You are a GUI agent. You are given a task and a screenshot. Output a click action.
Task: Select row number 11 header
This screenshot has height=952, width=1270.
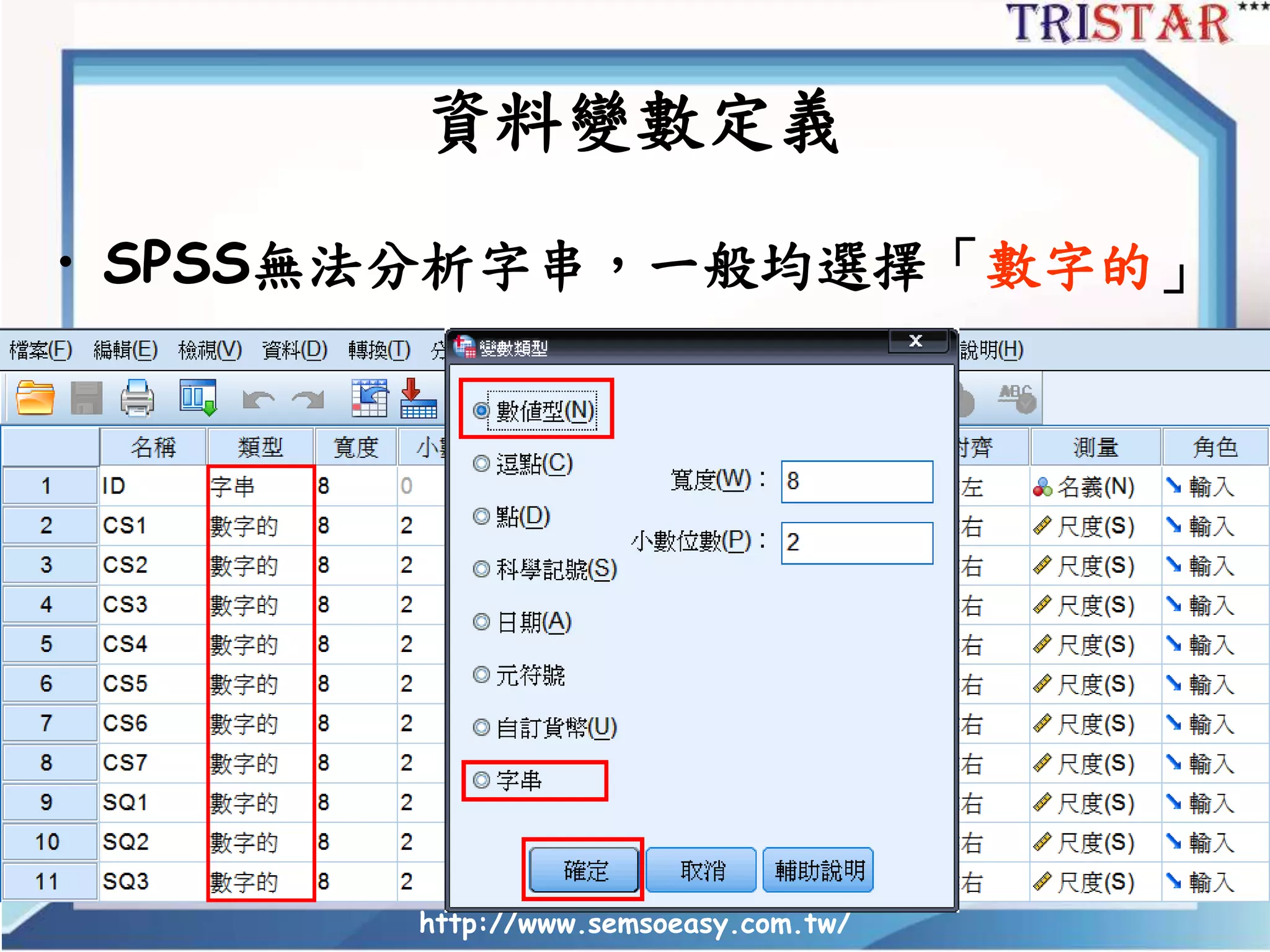(50, 882)
